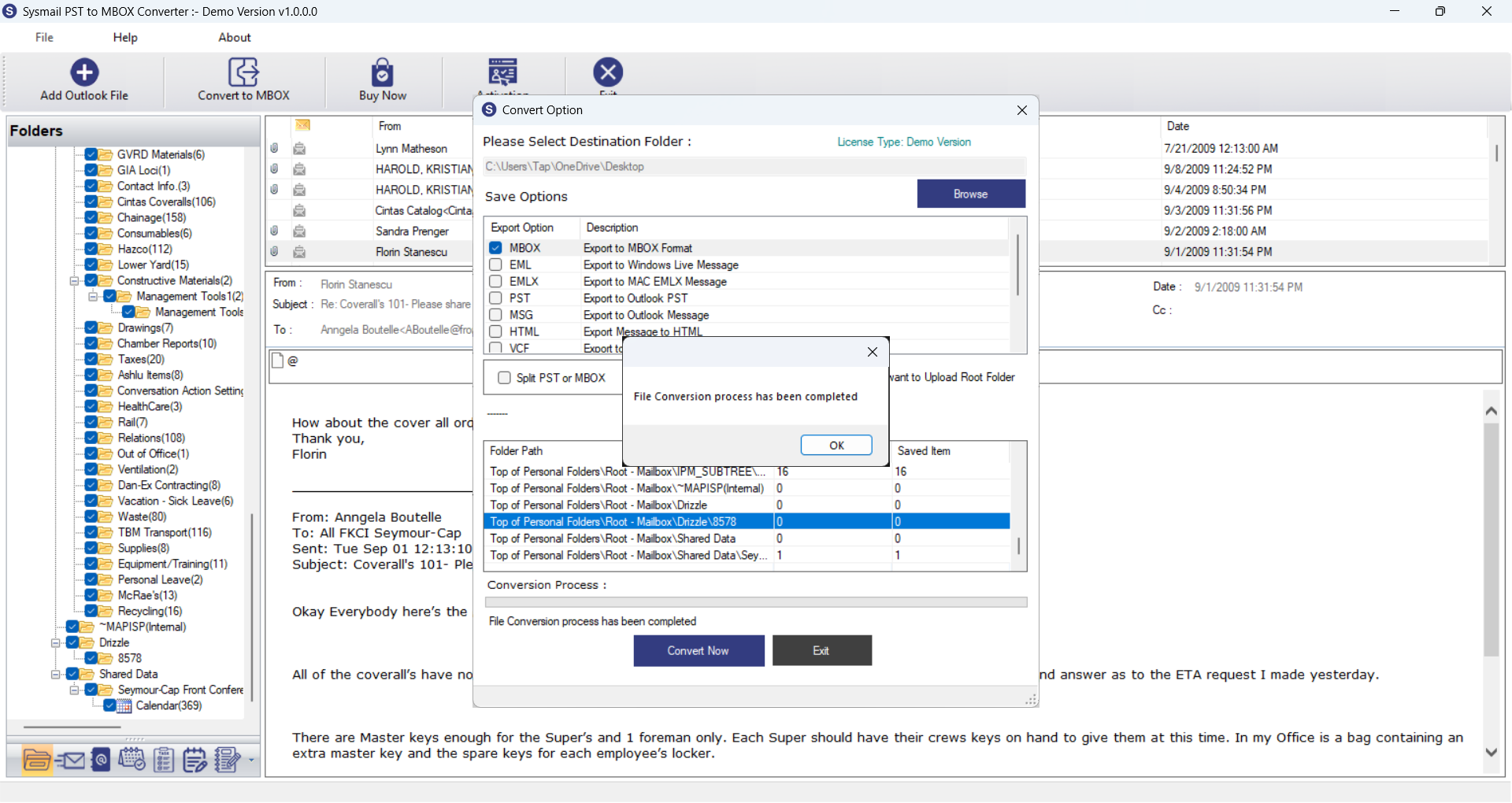Click the From column header
The width and height of the screenshot is (1512, 803).
(x=390, y=126)
